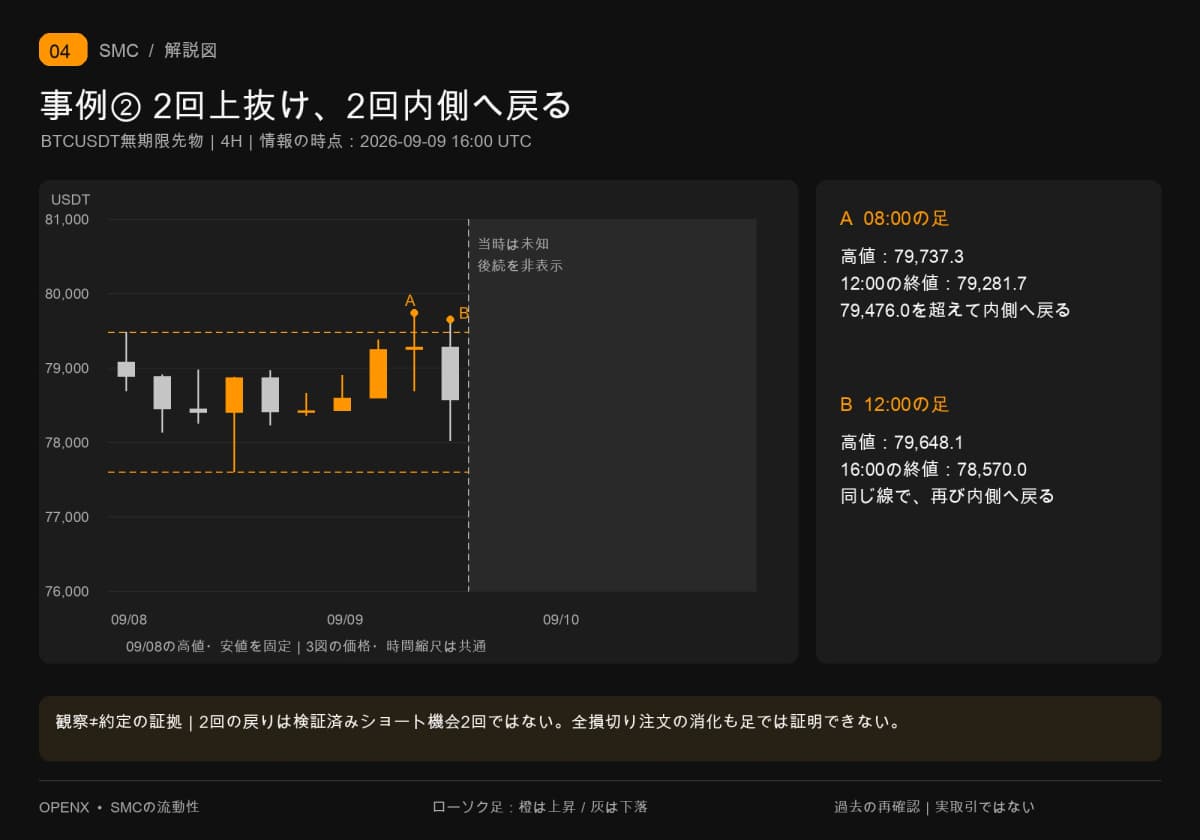Screen dimensions: 1200x840
Task: Select the 後続を非表示 note in the chart
Action: coord(520,266)
